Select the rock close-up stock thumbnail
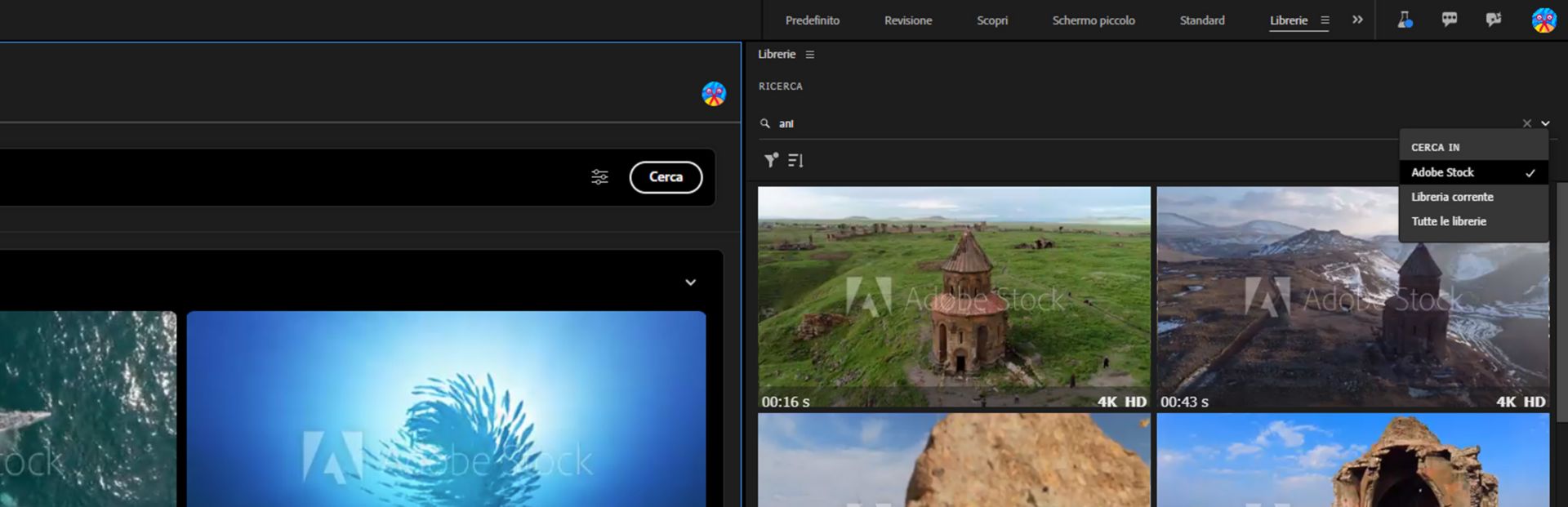 (954, 460)
